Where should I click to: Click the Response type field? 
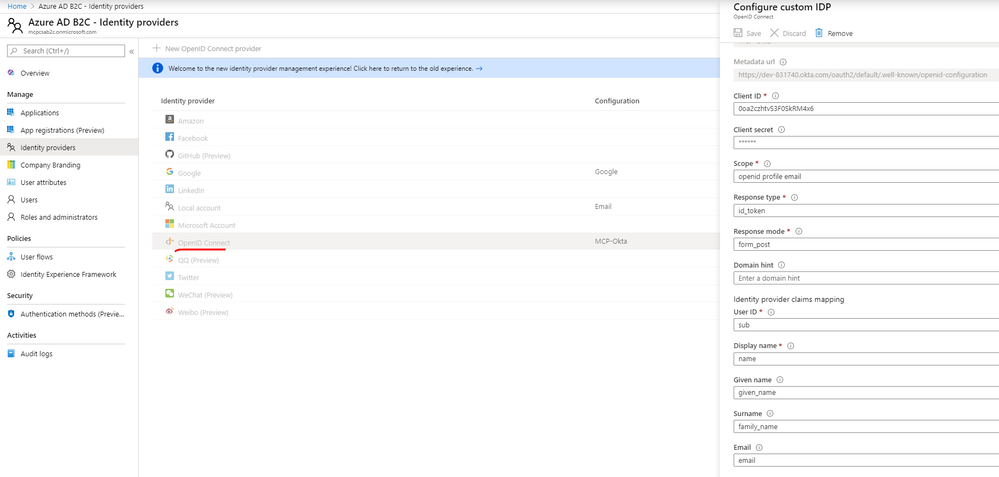[866, 210]
